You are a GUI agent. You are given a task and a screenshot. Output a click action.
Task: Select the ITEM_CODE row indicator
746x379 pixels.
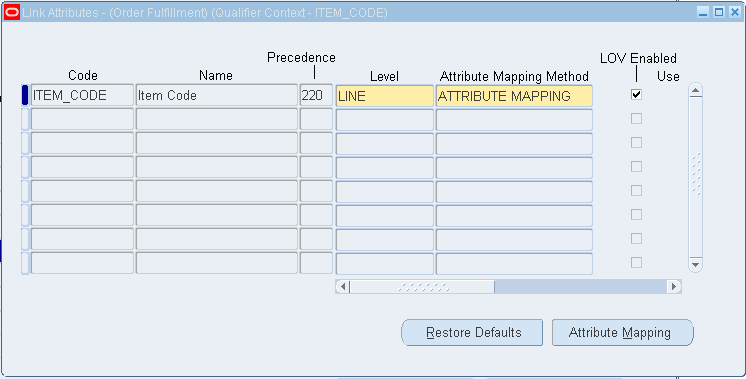(x=25, y=95)
